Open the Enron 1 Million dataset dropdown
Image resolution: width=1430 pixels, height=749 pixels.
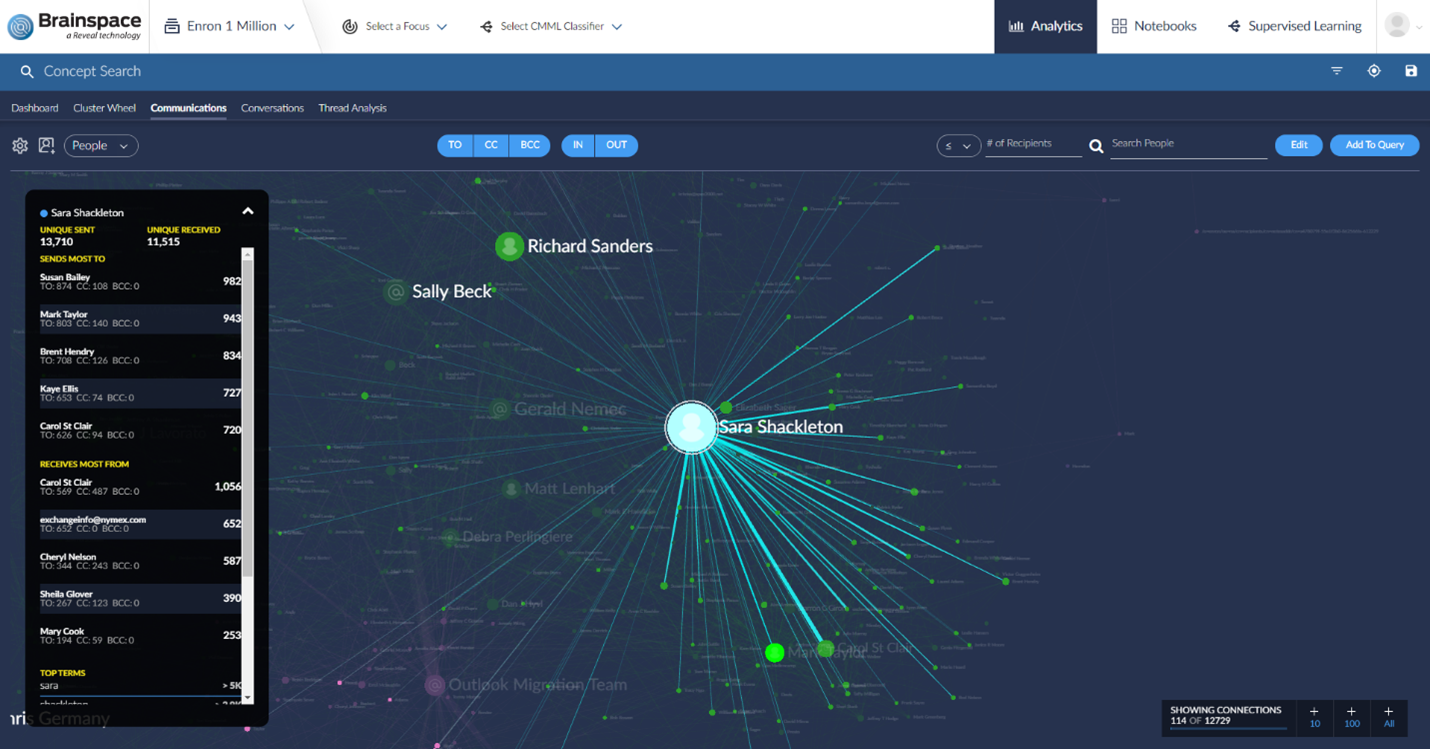click(229, 26)
